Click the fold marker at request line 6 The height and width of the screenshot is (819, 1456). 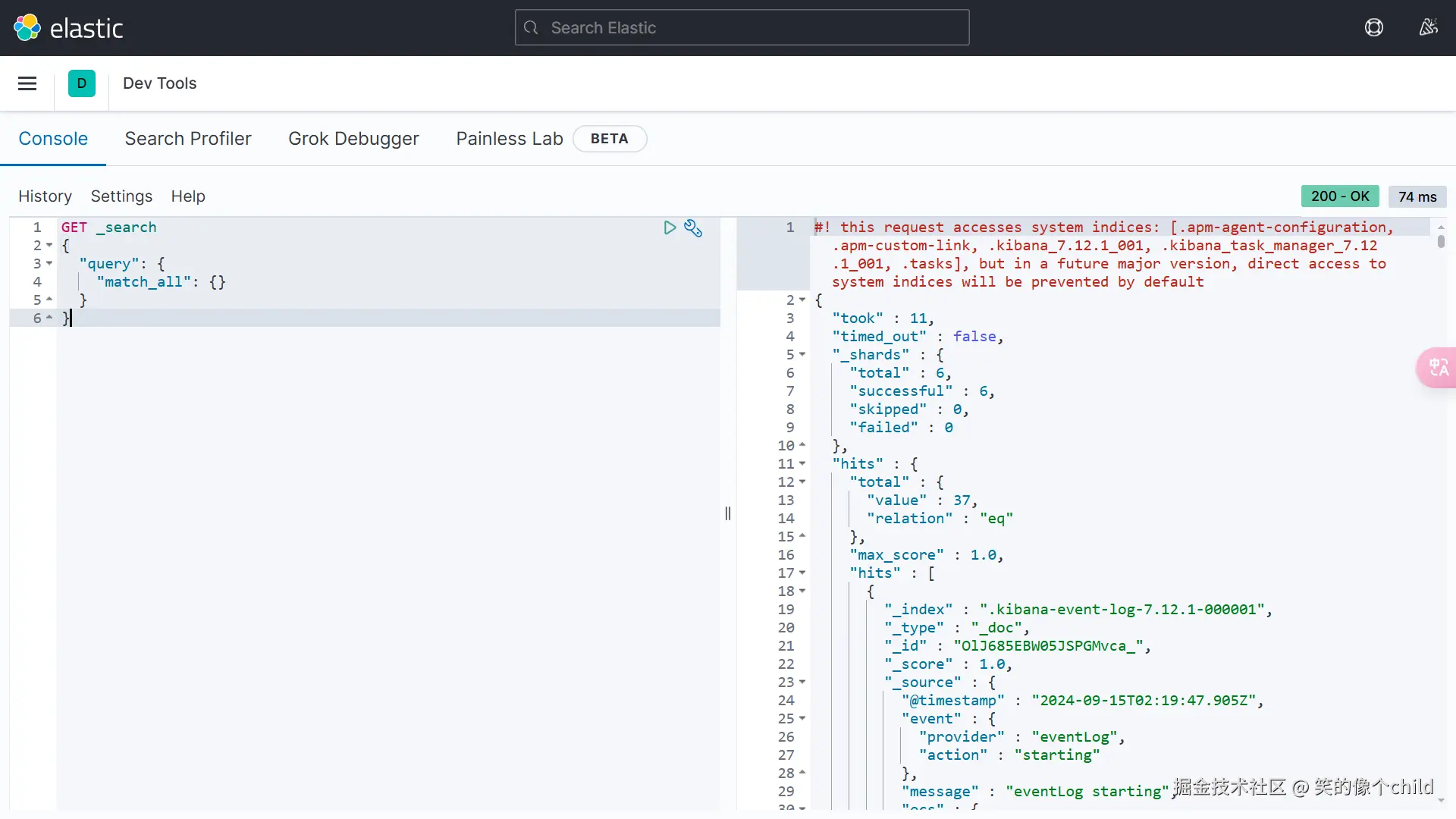pyautogui.click(x=49, y=318)
